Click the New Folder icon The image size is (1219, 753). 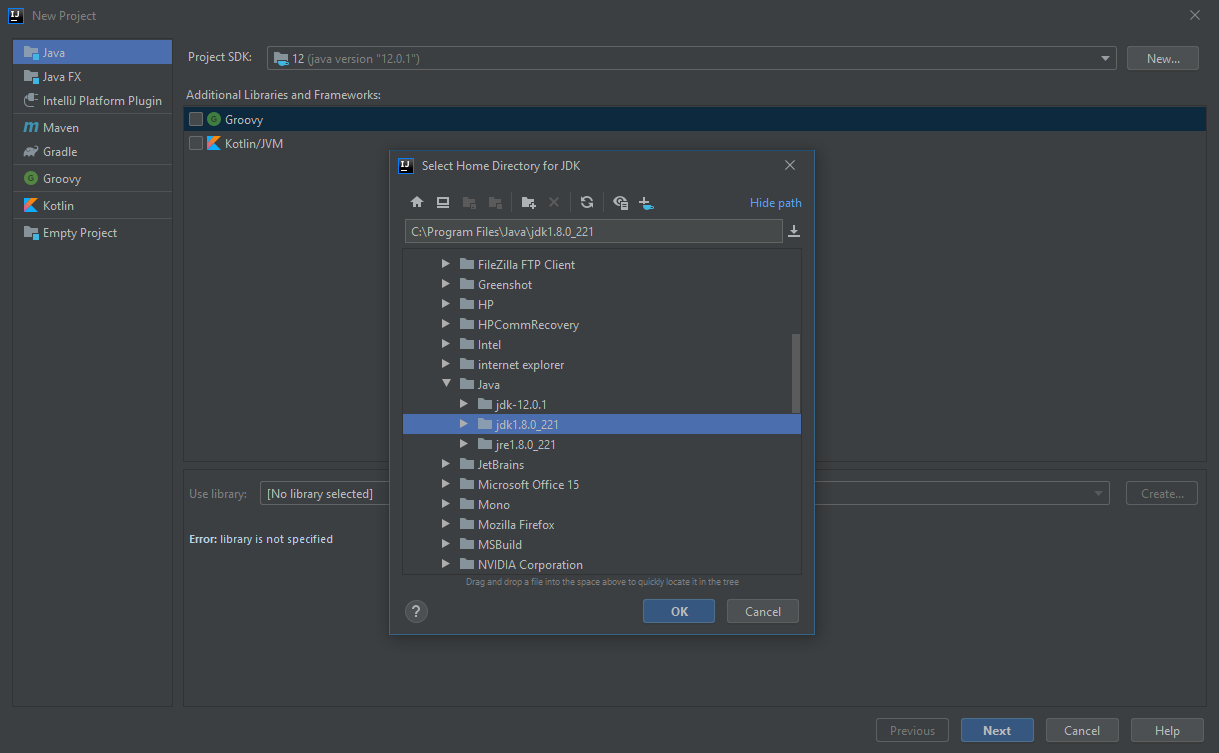[529, 203]
